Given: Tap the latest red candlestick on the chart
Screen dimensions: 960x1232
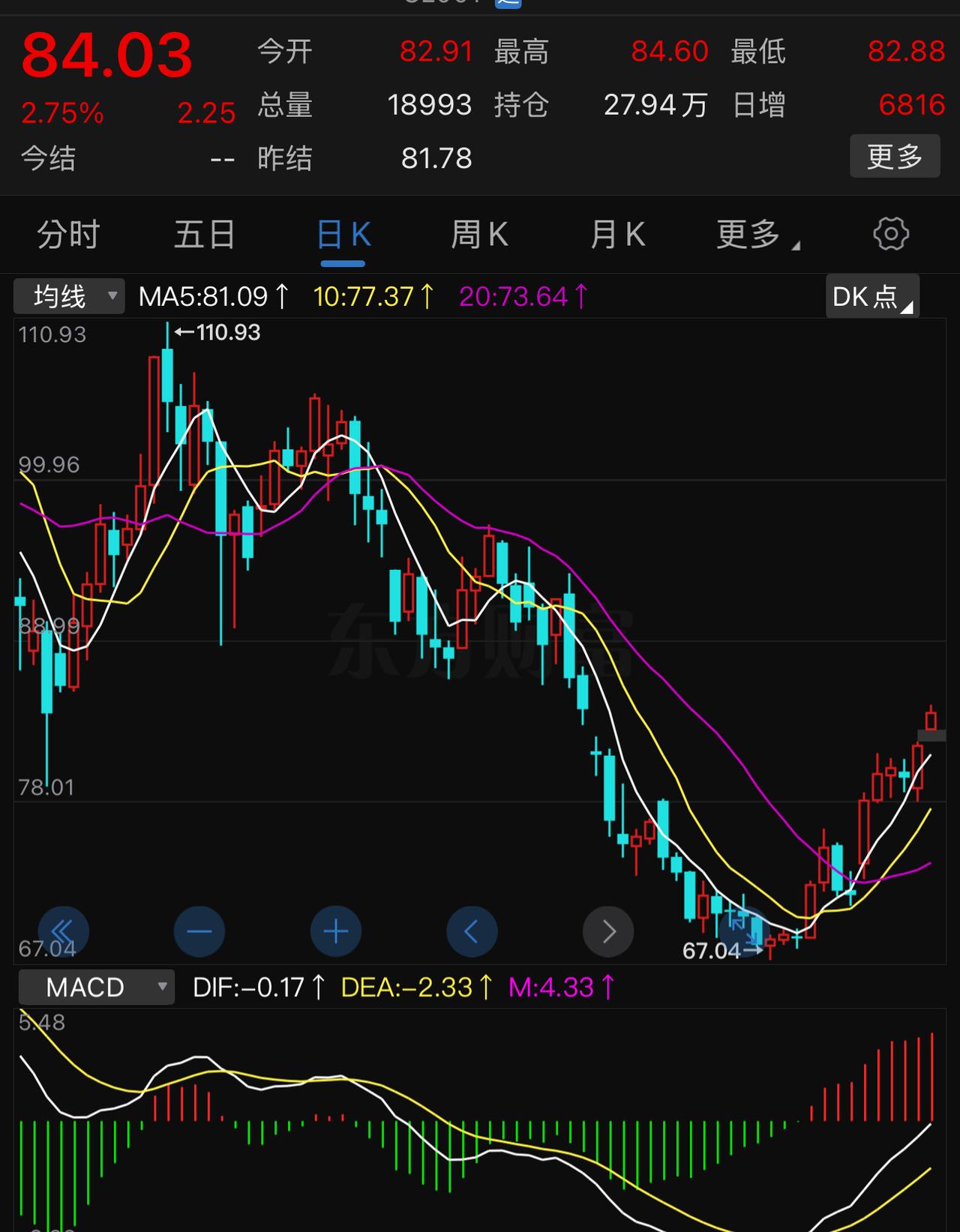Looking at the screenshot, I should pyautogui.click(x=931, y=720).
